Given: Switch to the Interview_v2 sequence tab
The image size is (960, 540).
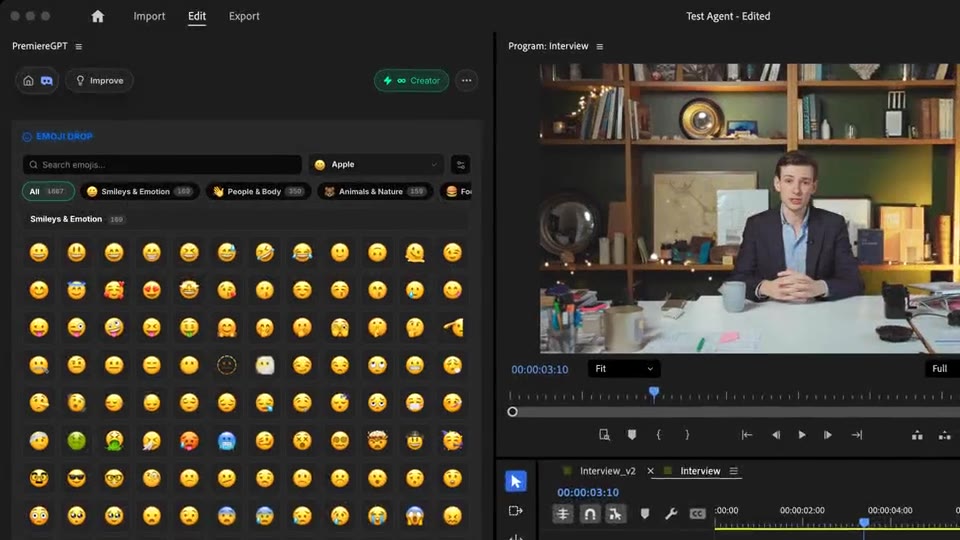Looking at the screenshot, I should (x=607, y=471).
